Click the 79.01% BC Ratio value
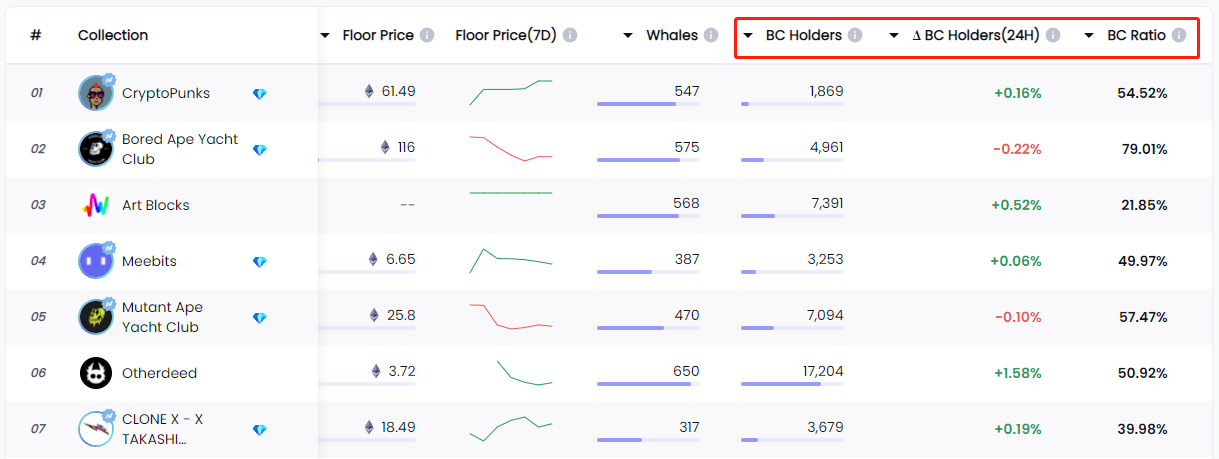 tap(1143, 149)
